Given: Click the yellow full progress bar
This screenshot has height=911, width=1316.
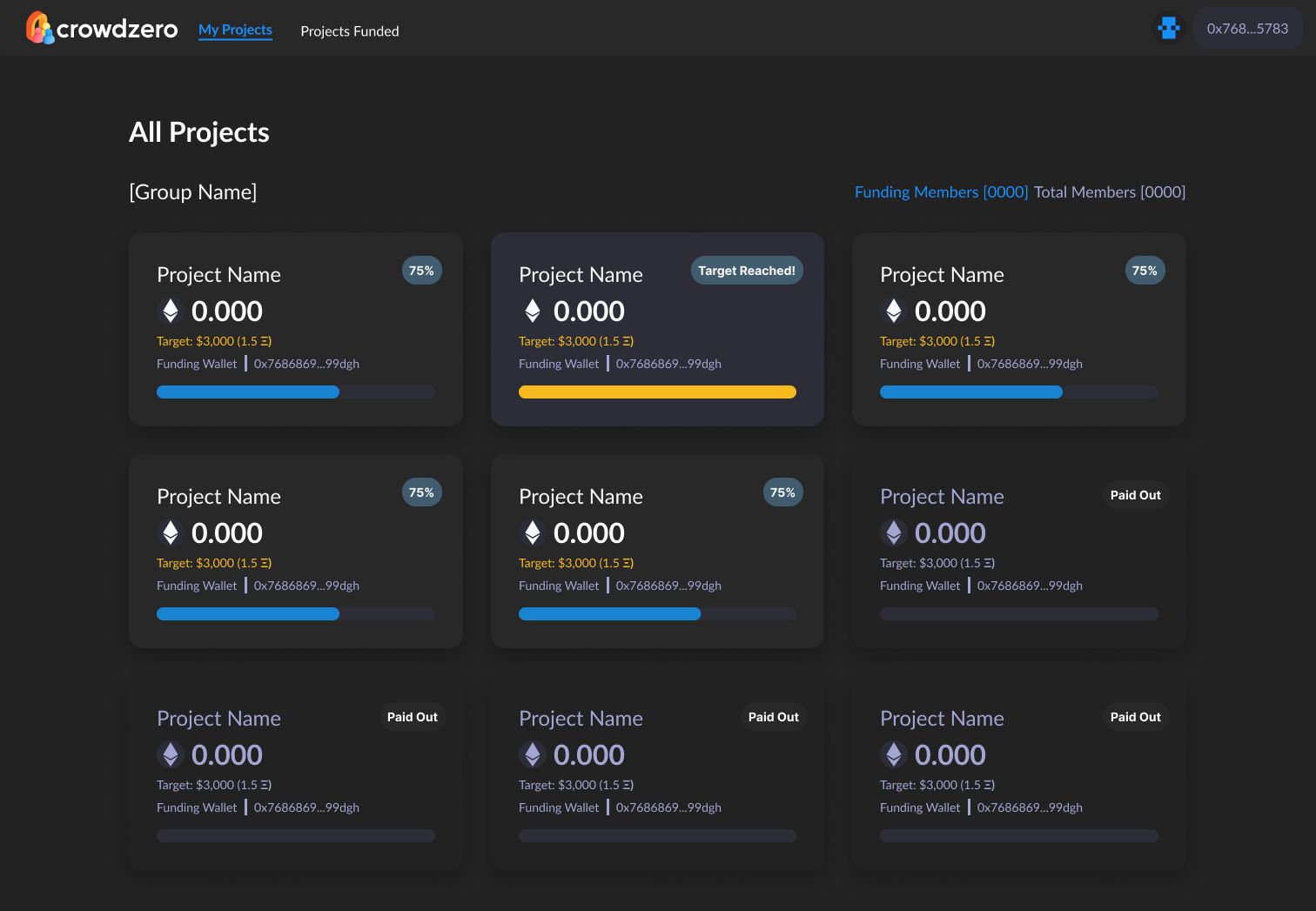Looking at the screenshot, I should click(657, 392).
